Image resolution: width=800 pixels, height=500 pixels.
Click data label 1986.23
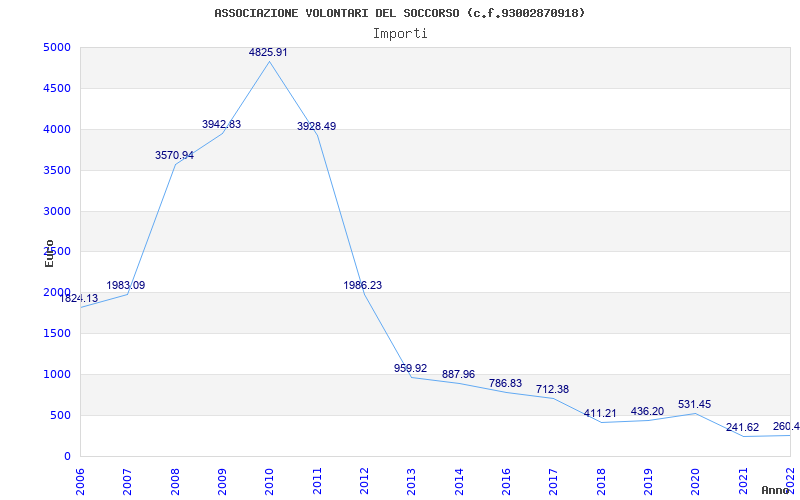pos(362,285)
